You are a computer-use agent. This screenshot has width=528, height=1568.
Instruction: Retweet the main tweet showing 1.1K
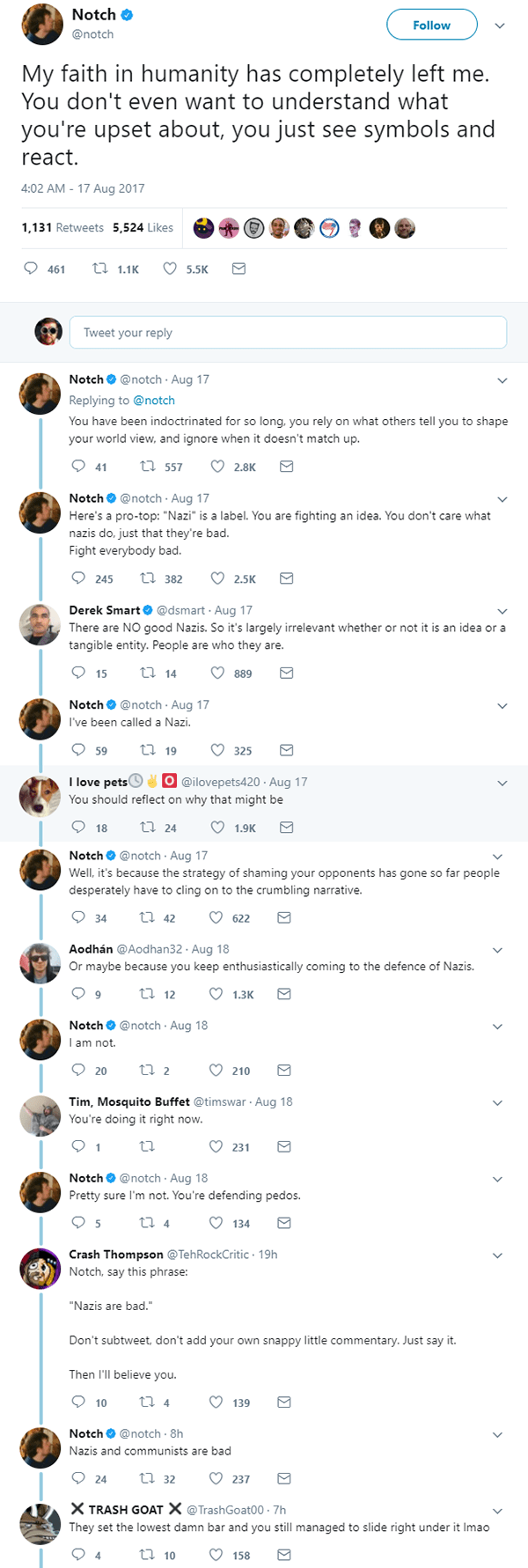pos(101,269)
